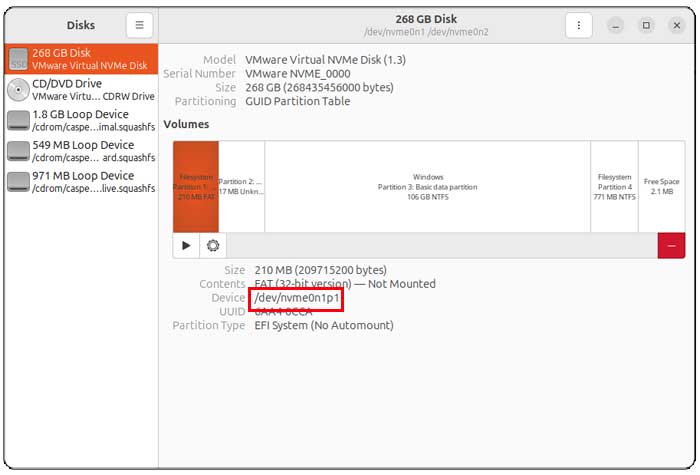Click partition size 210 MB (209715200 bytes)
The image size is (700, 475).
(321, 270)
